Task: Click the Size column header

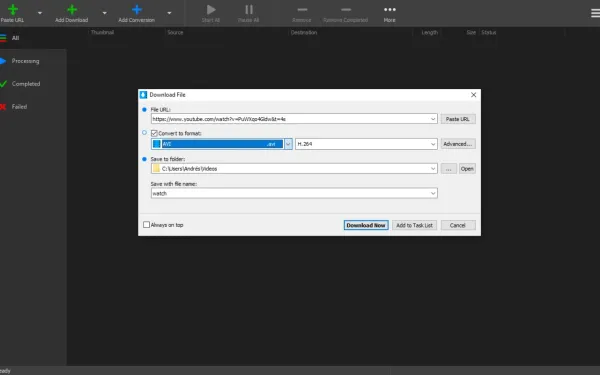Action: (x=471, y=33)
